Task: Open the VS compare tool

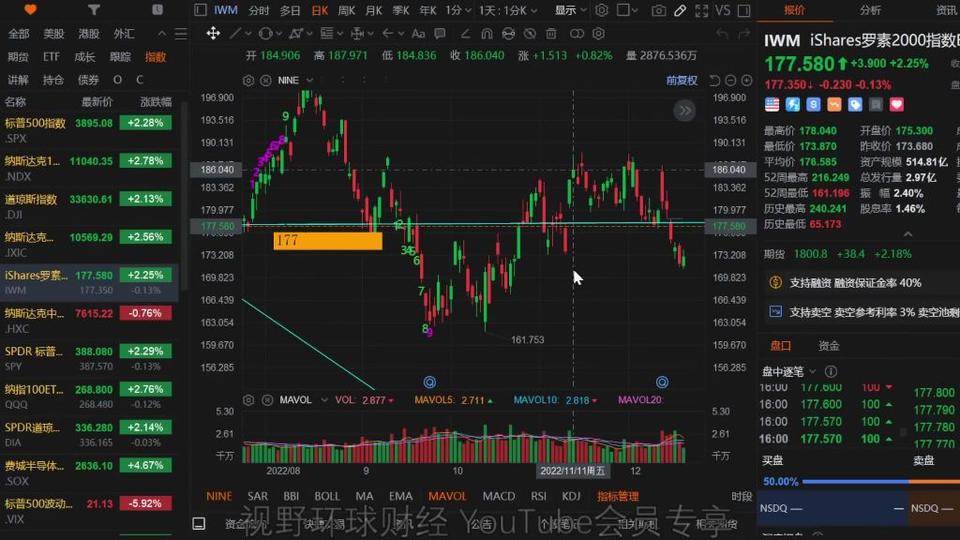Action: coord(723,10)
